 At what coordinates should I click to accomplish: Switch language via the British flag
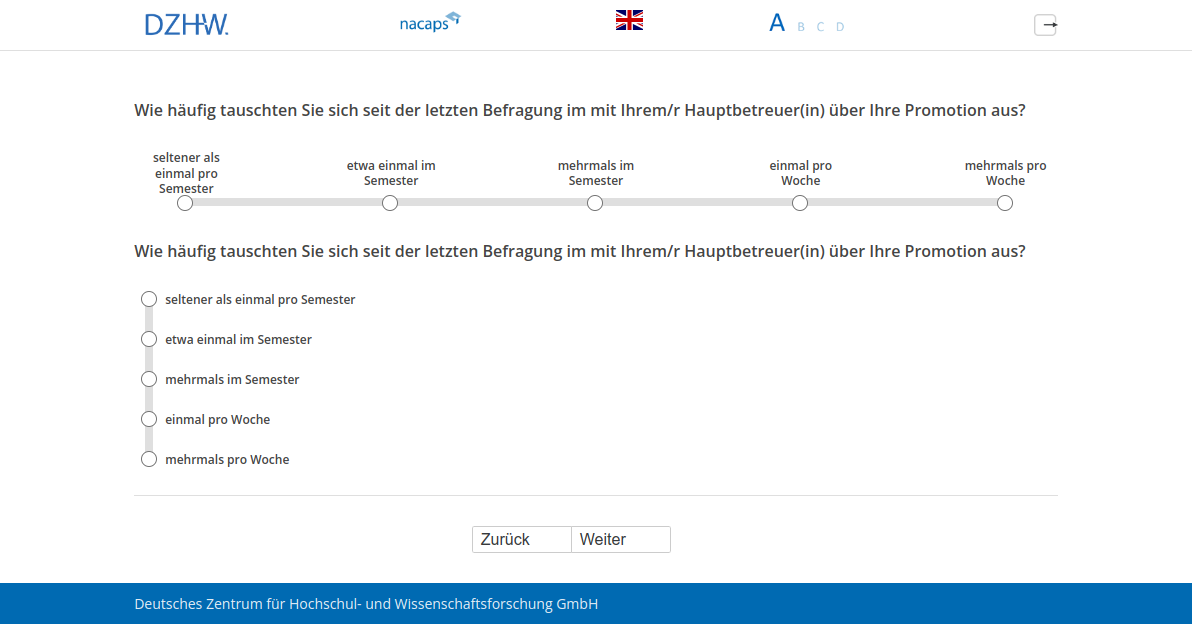click(629, 20)
